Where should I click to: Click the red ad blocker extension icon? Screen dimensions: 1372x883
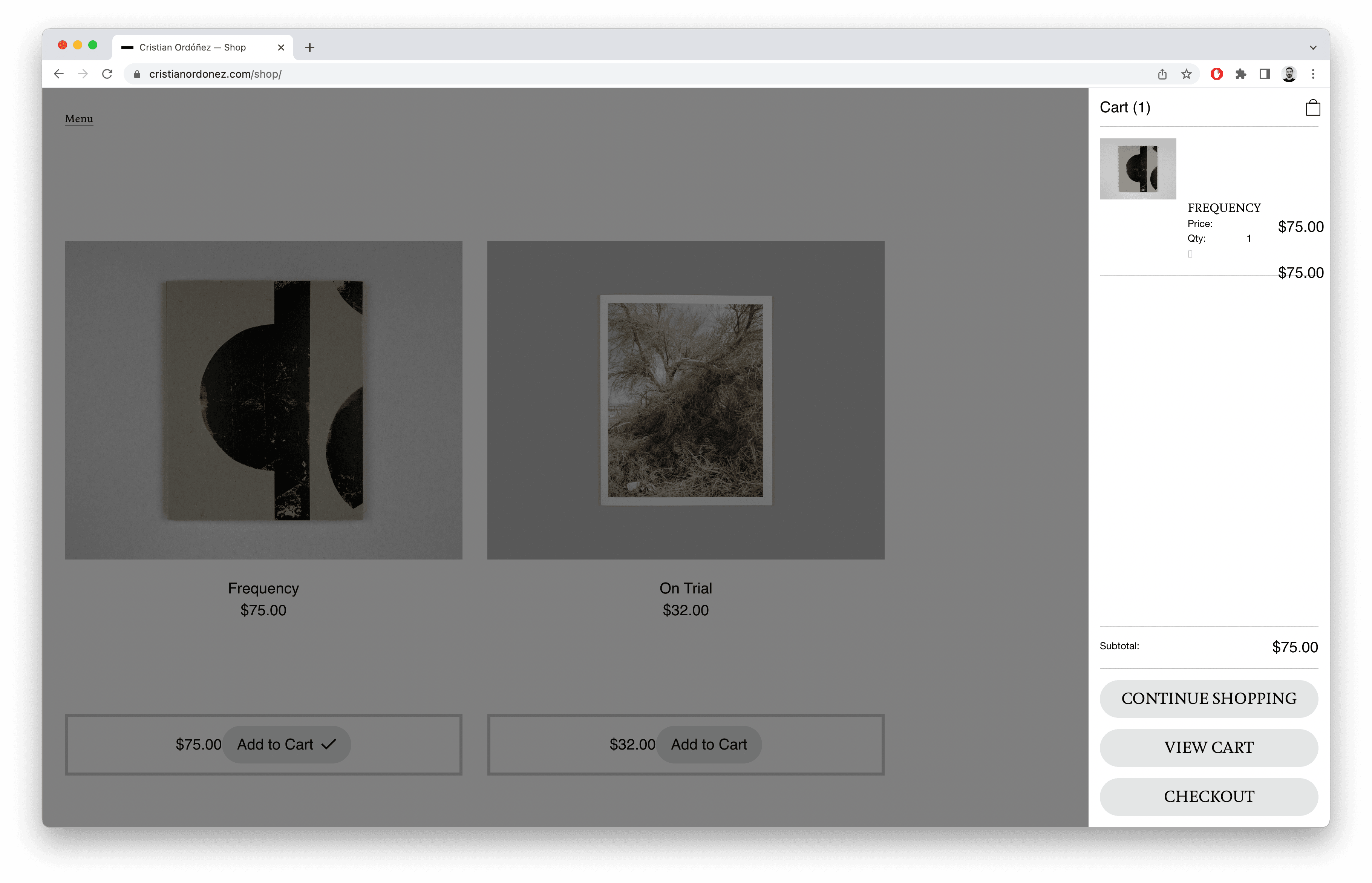tap(1216, 74)
